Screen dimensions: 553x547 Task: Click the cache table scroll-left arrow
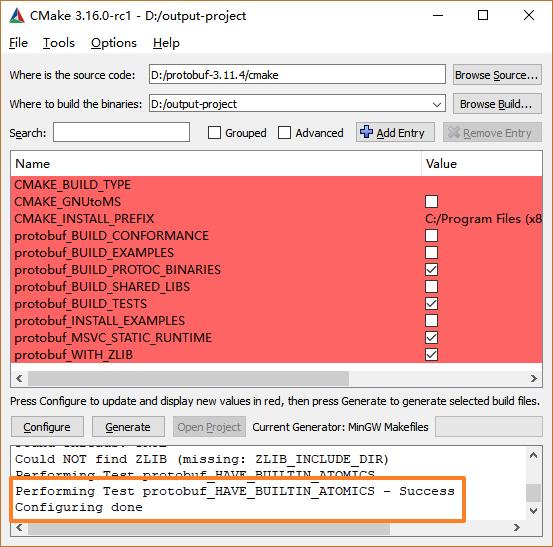19,378
